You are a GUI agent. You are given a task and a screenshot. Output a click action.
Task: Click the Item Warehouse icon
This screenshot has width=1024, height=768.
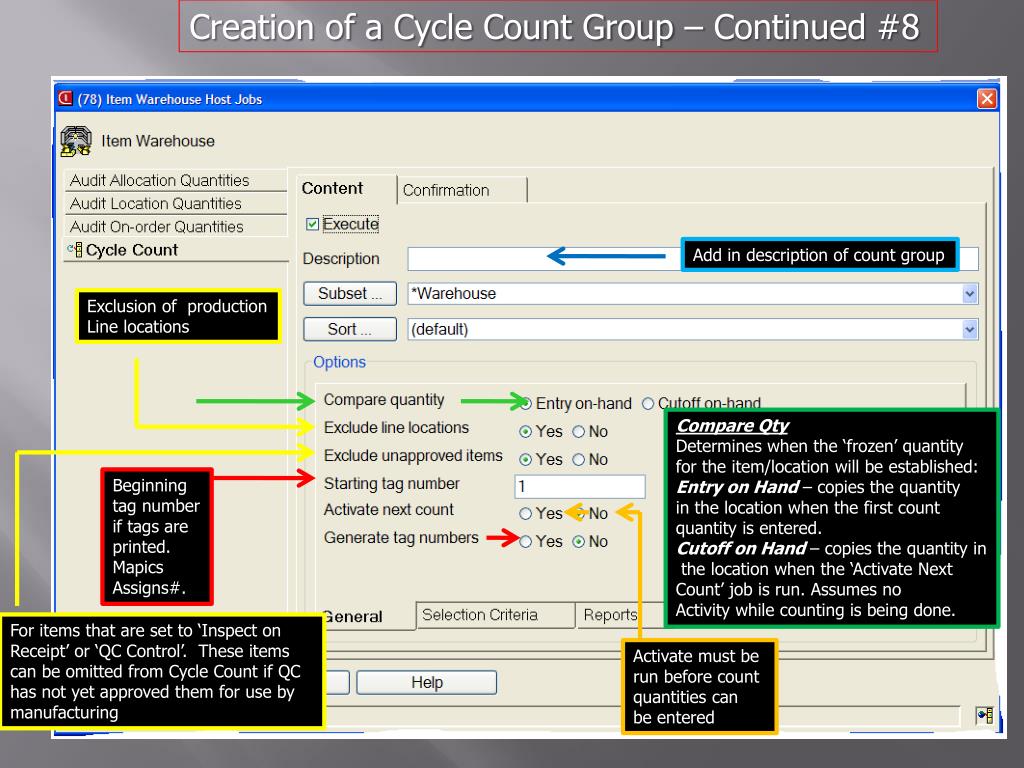[76, 141]
